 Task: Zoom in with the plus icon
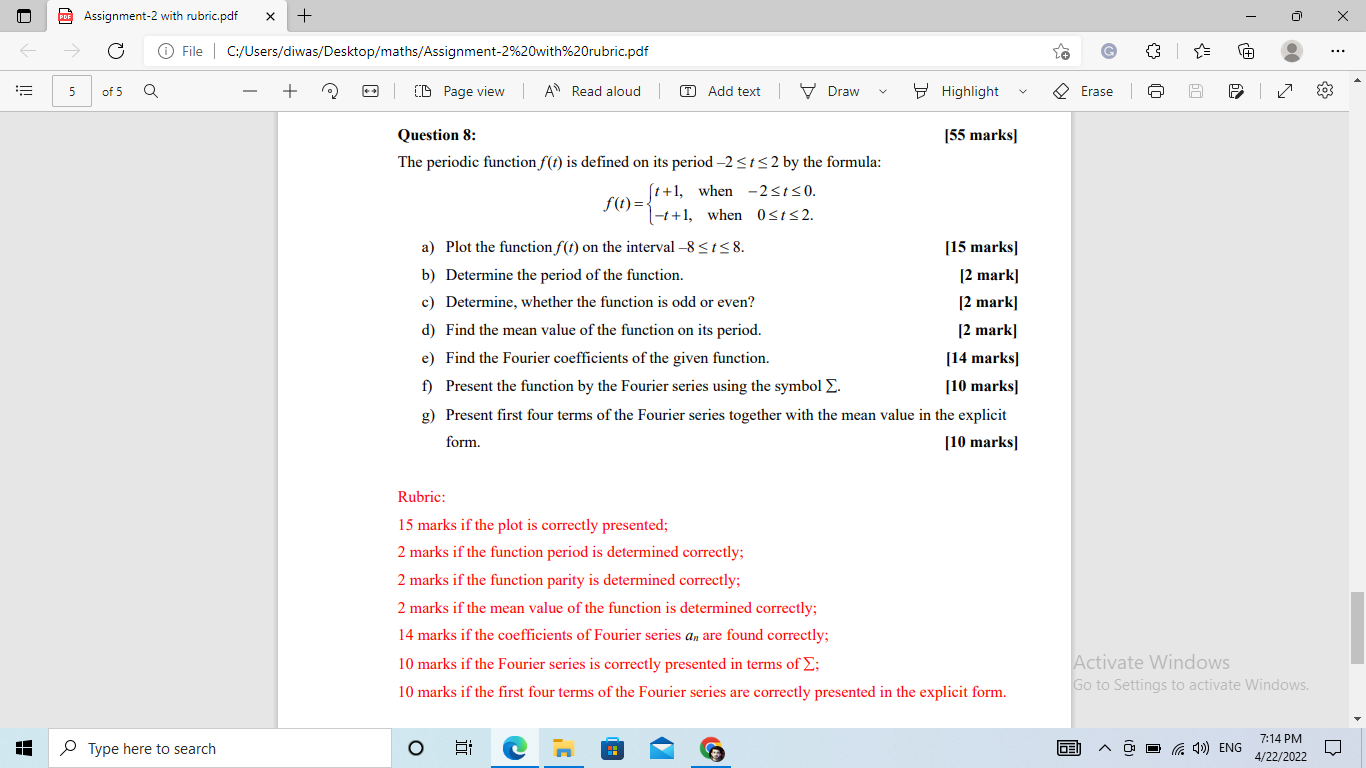(x=290, y=91)
